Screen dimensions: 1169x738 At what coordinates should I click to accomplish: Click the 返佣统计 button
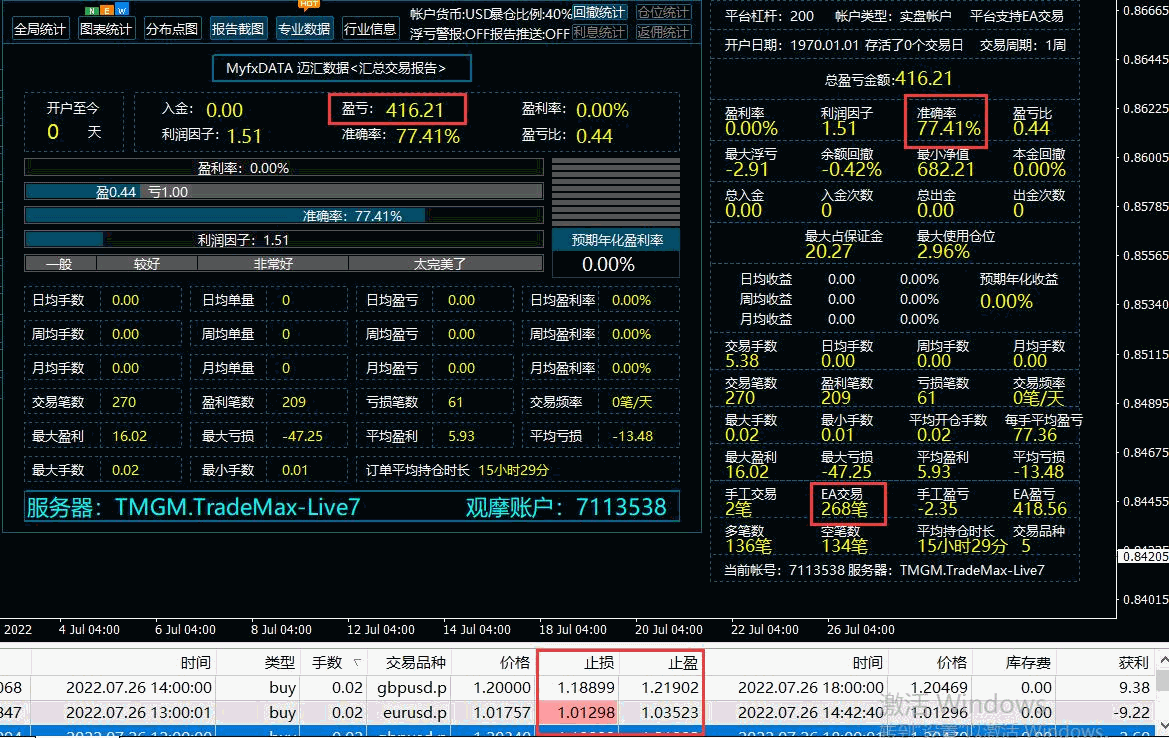click(664, 33)
